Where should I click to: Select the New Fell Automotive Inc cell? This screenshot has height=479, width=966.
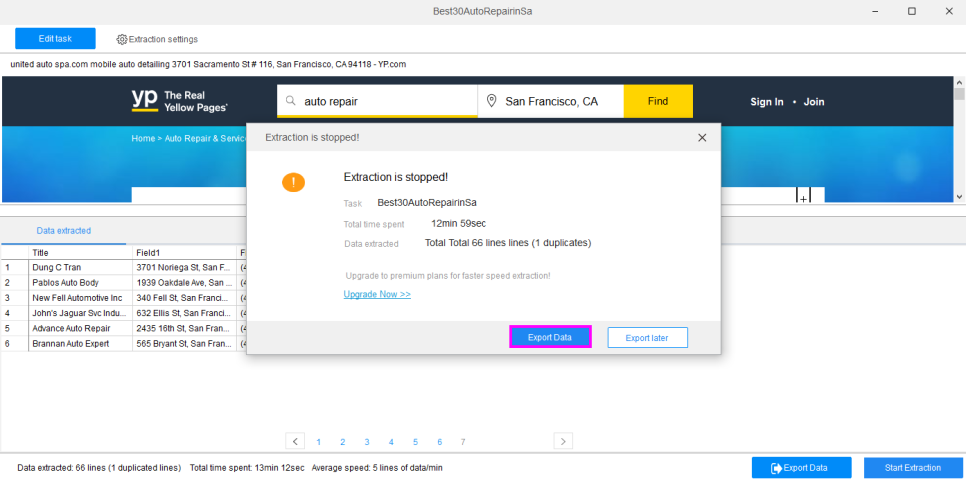tap(80, 298)
